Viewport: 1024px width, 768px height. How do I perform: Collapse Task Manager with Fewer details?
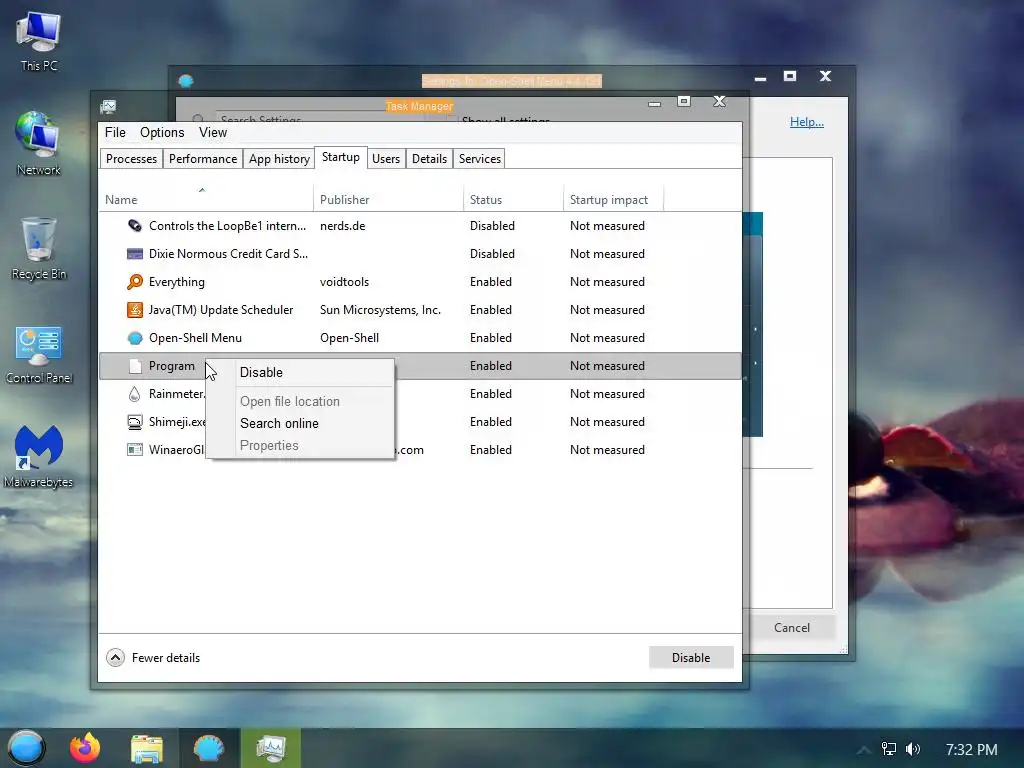[153, 658]
